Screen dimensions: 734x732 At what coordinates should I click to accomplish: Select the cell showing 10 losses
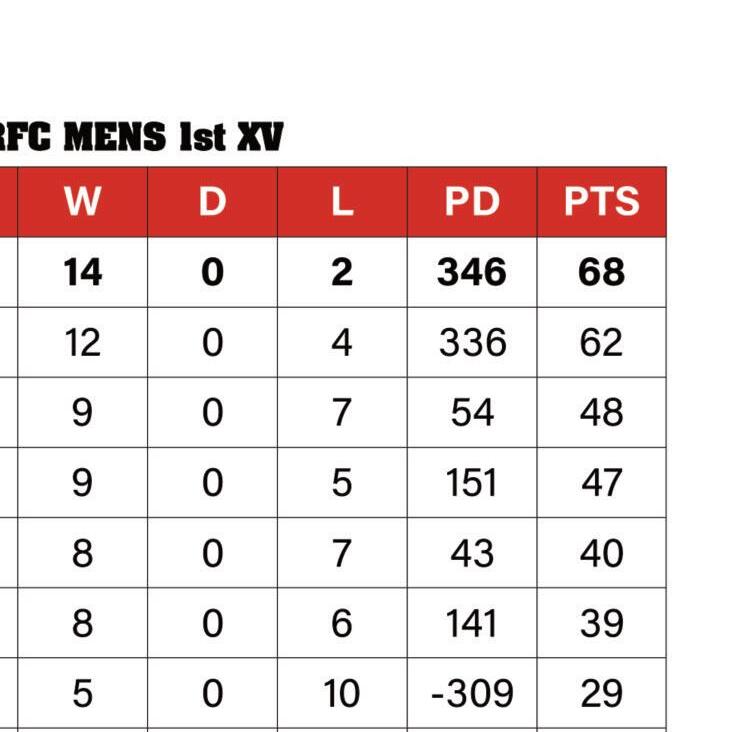click(x=342, y=693)
